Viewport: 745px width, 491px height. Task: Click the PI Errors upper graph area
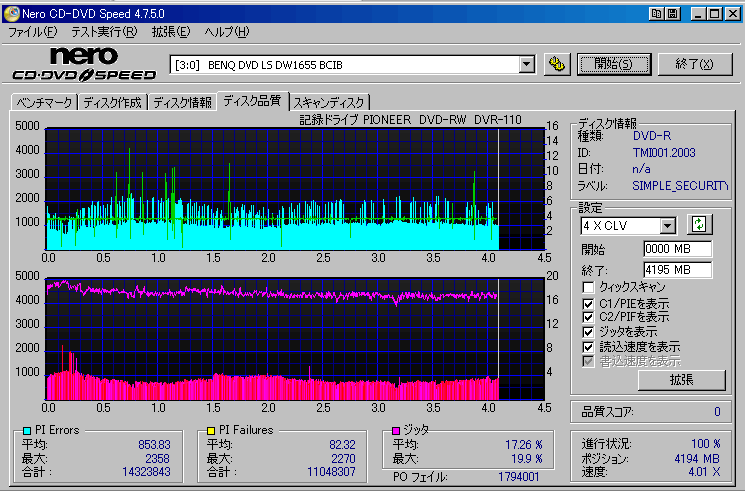point(295,189)
